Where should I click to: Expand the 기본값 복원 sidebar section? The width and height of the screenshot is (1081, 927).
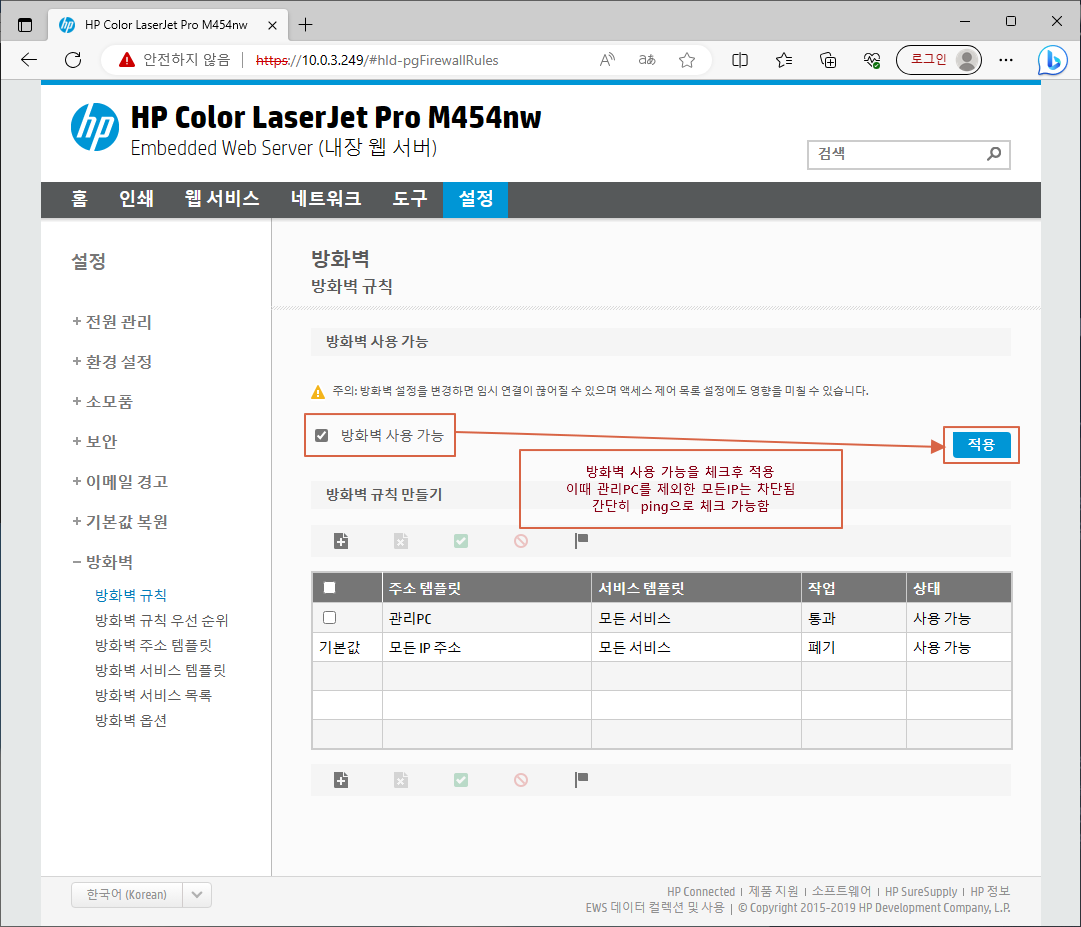(x=120, y=522)
